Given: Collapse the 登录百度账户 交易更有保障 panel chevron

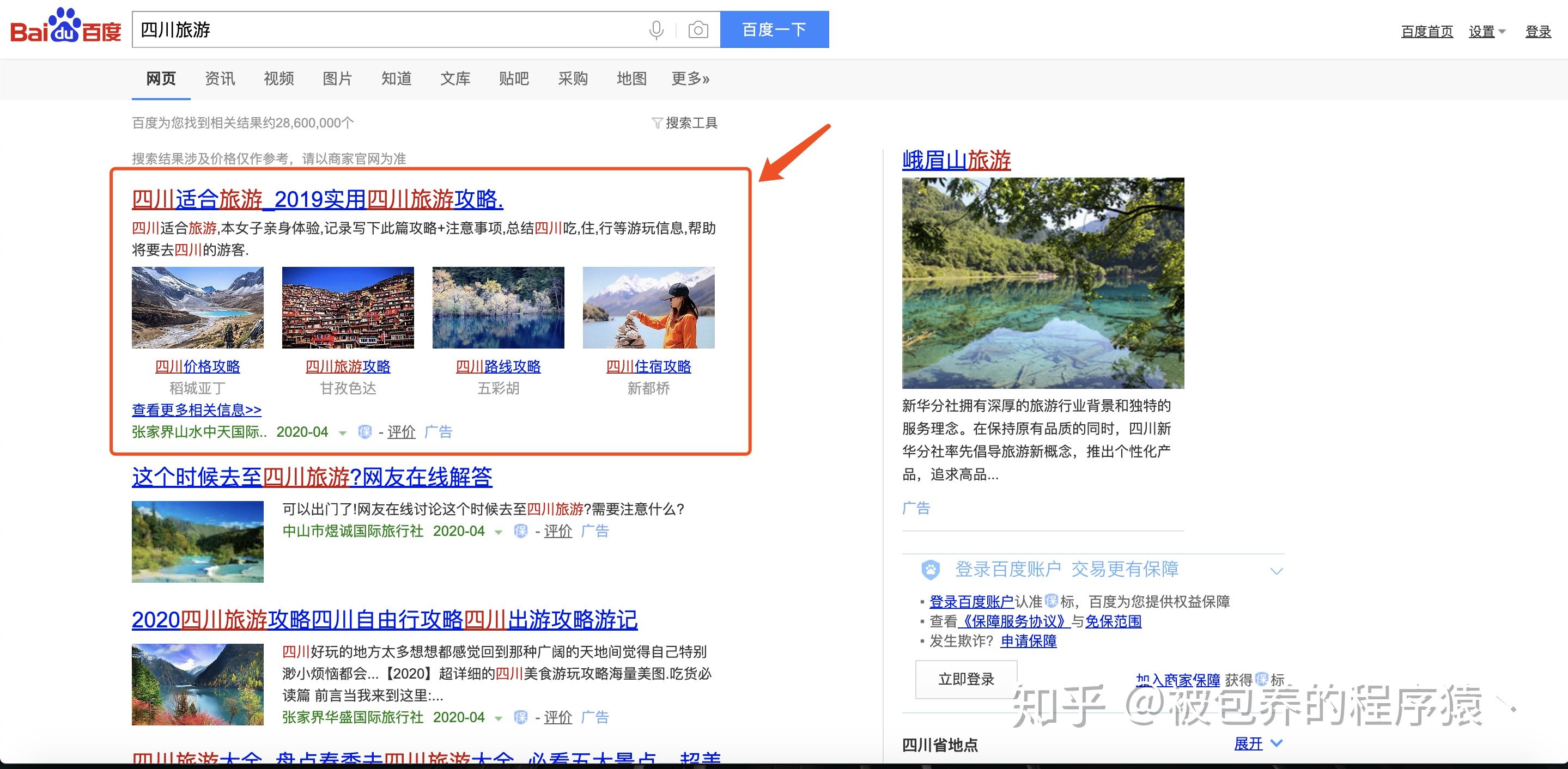Looking at the screenshot, I should [x=1277, y=571].
